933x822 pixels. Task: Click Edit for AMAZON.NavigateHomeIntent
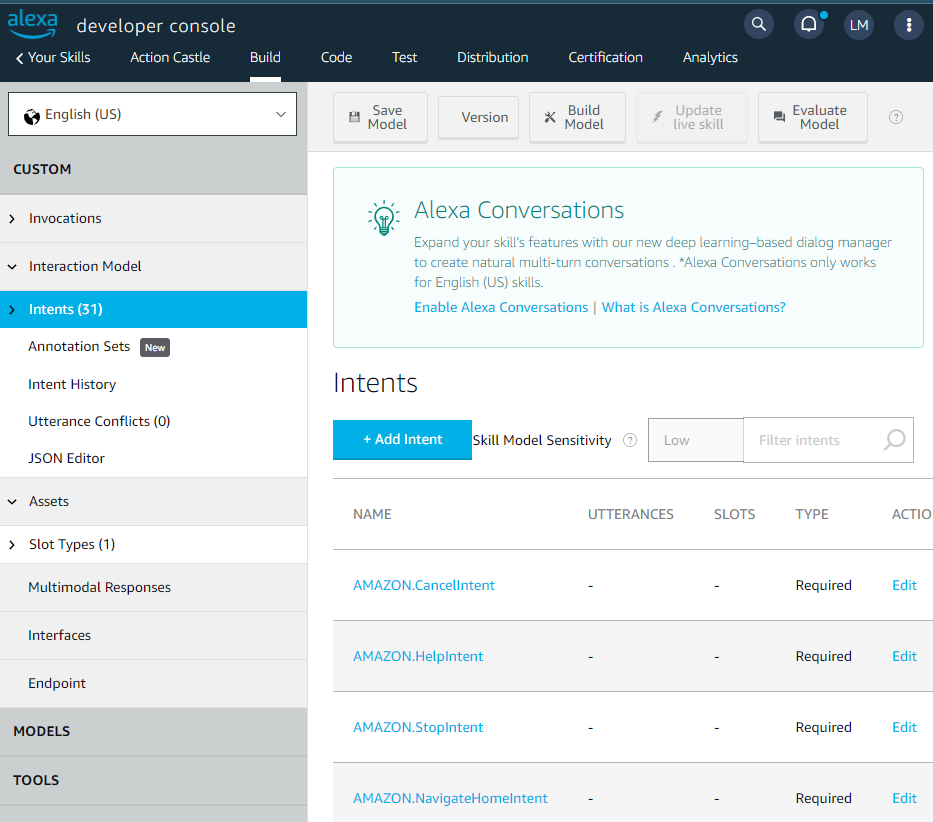click(904, 798)
